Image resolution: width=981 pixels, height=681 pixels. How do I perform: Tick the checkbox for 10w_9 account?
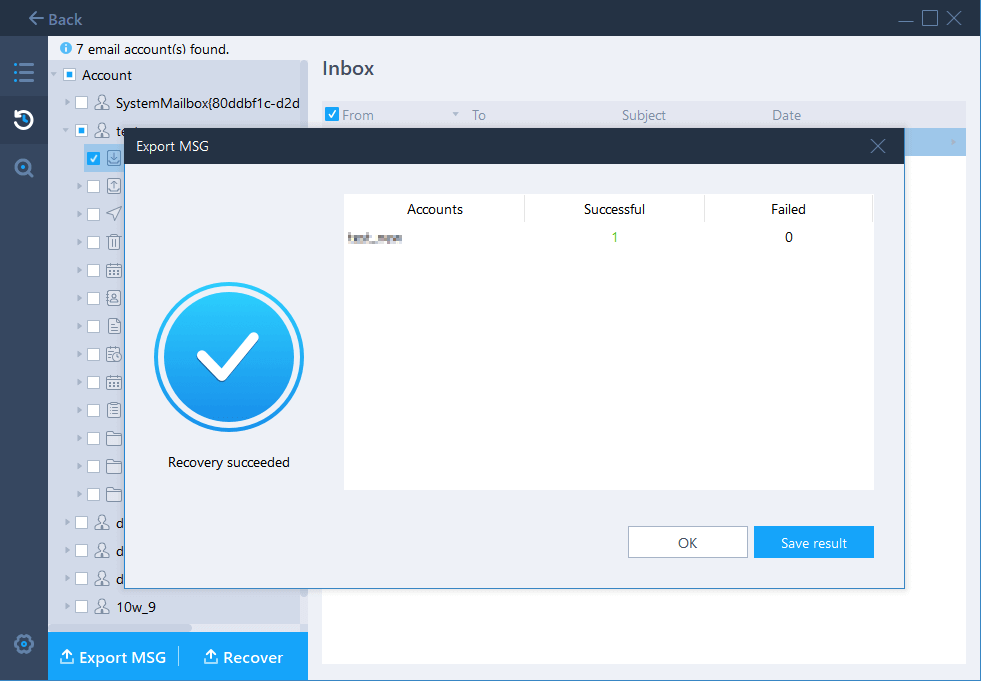82,607
